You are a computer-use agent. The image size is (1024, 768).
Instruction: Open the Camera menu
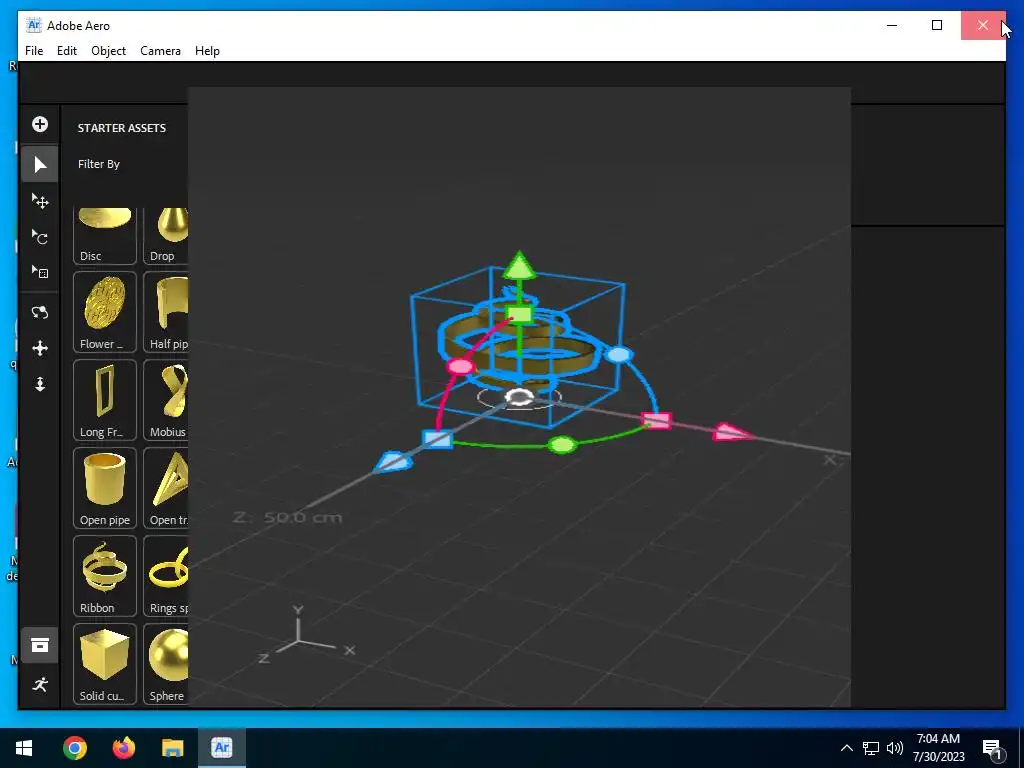pyautogui.click(x=160, y=51)
